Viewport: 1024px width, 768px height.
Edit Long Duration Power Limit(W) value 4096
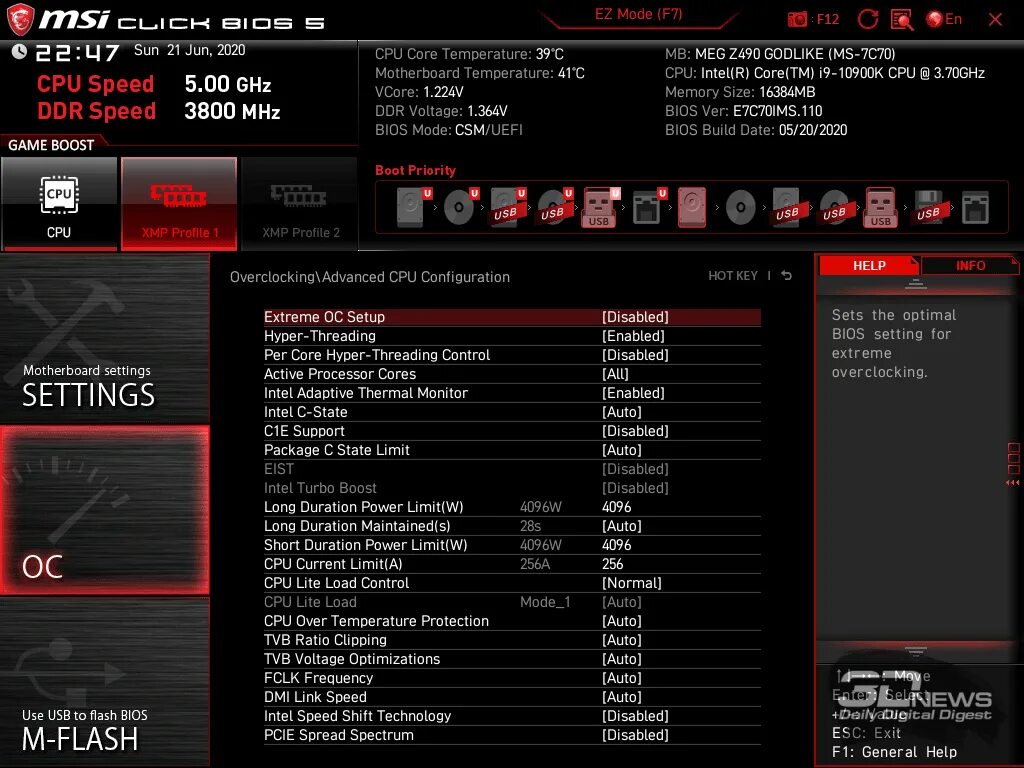tap(616, 507)
